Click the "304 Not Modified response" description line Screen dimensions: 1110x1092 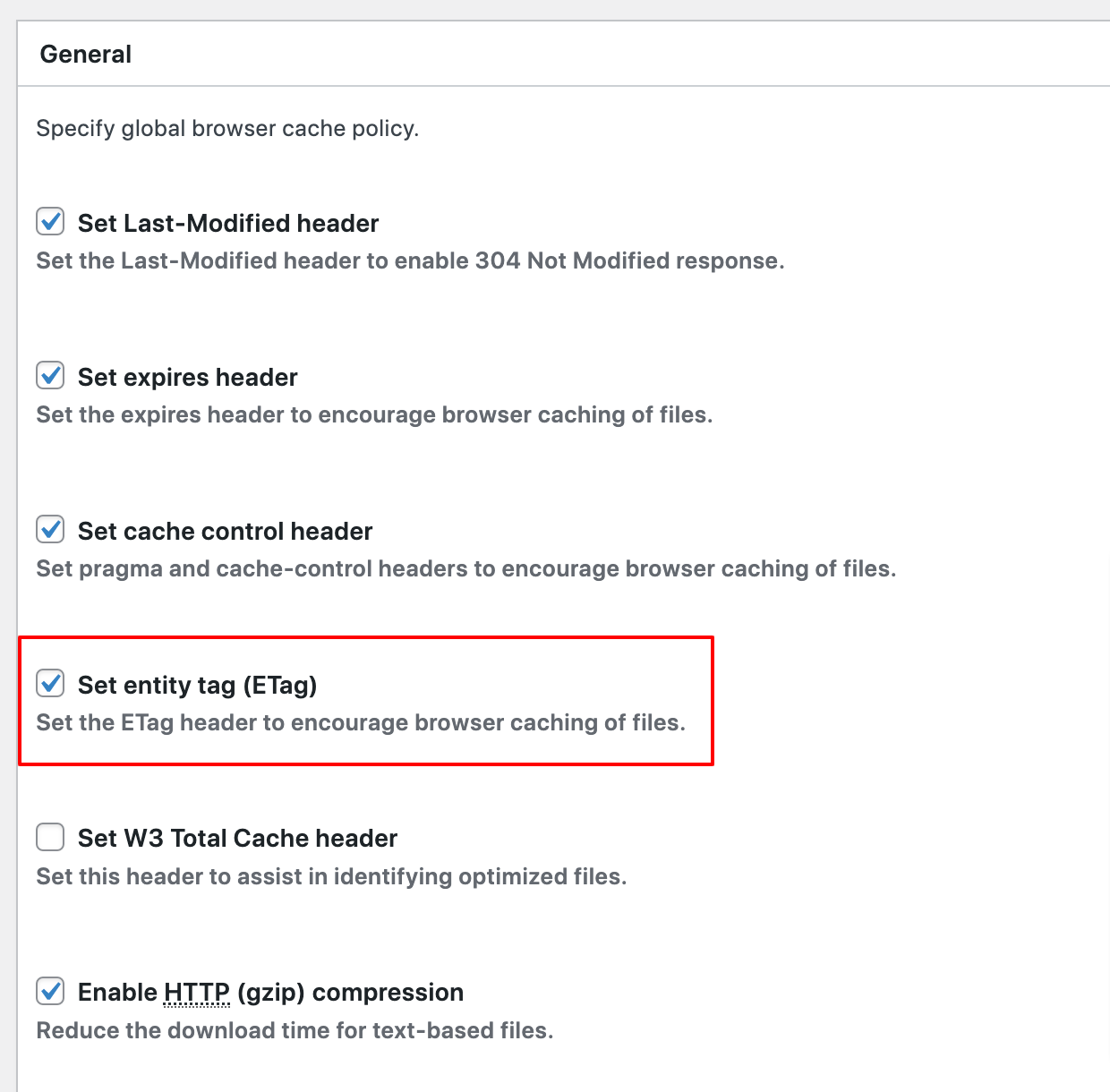tap(410, 261)
